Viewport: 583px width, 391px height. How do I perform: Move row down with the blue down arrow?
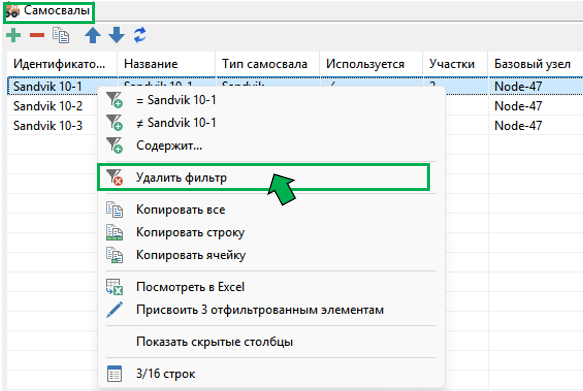click(116, 35)
